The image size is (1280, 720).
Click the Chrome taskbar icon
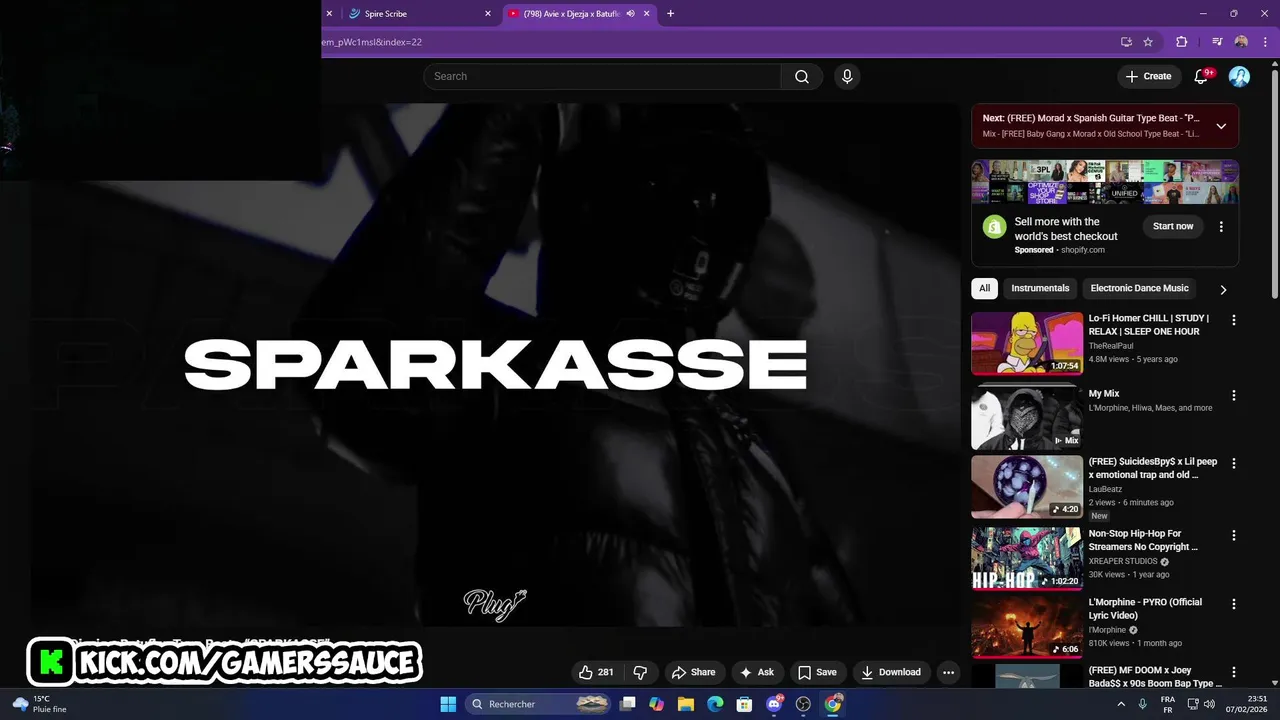click(x=833, y=704)
